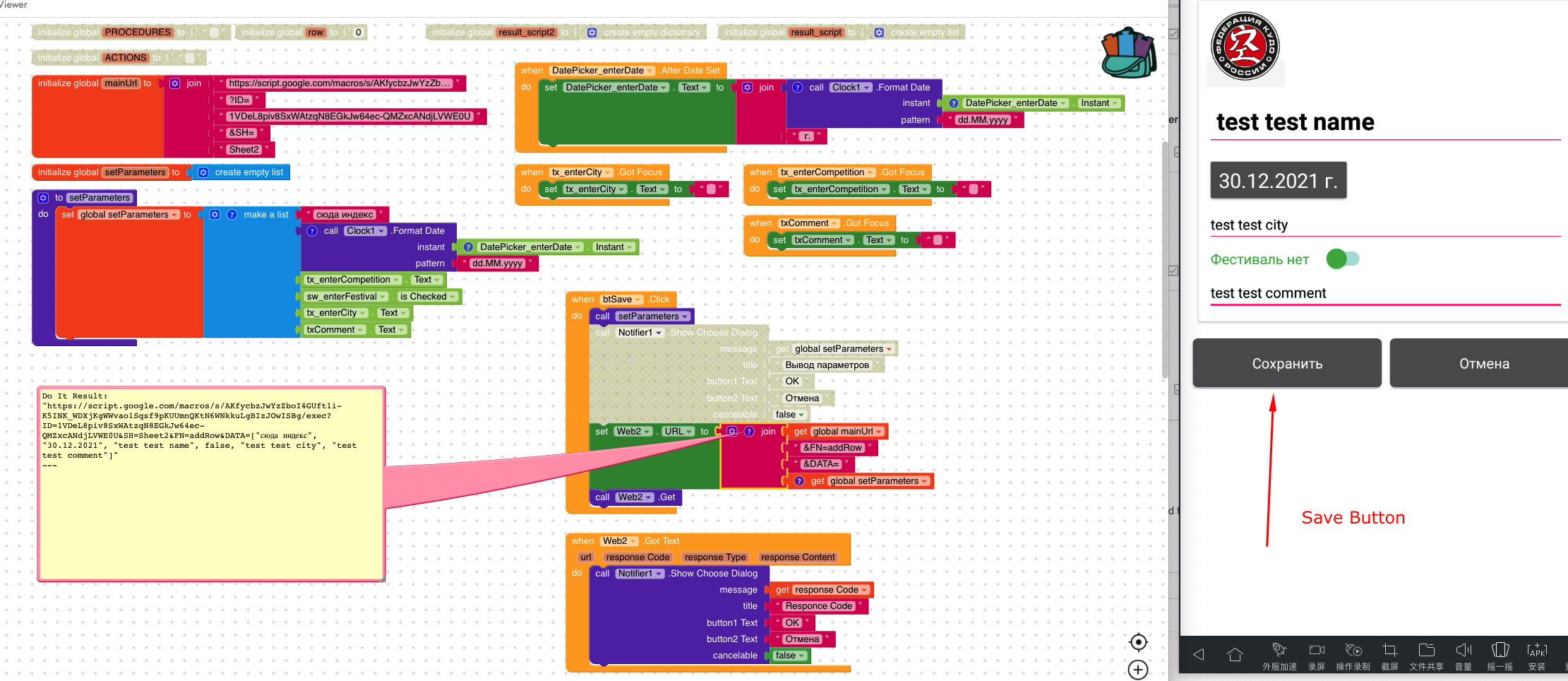Click the 30.12.2021 г. date picker button
Viewport: 1568px width, 681px height.
1279,180
